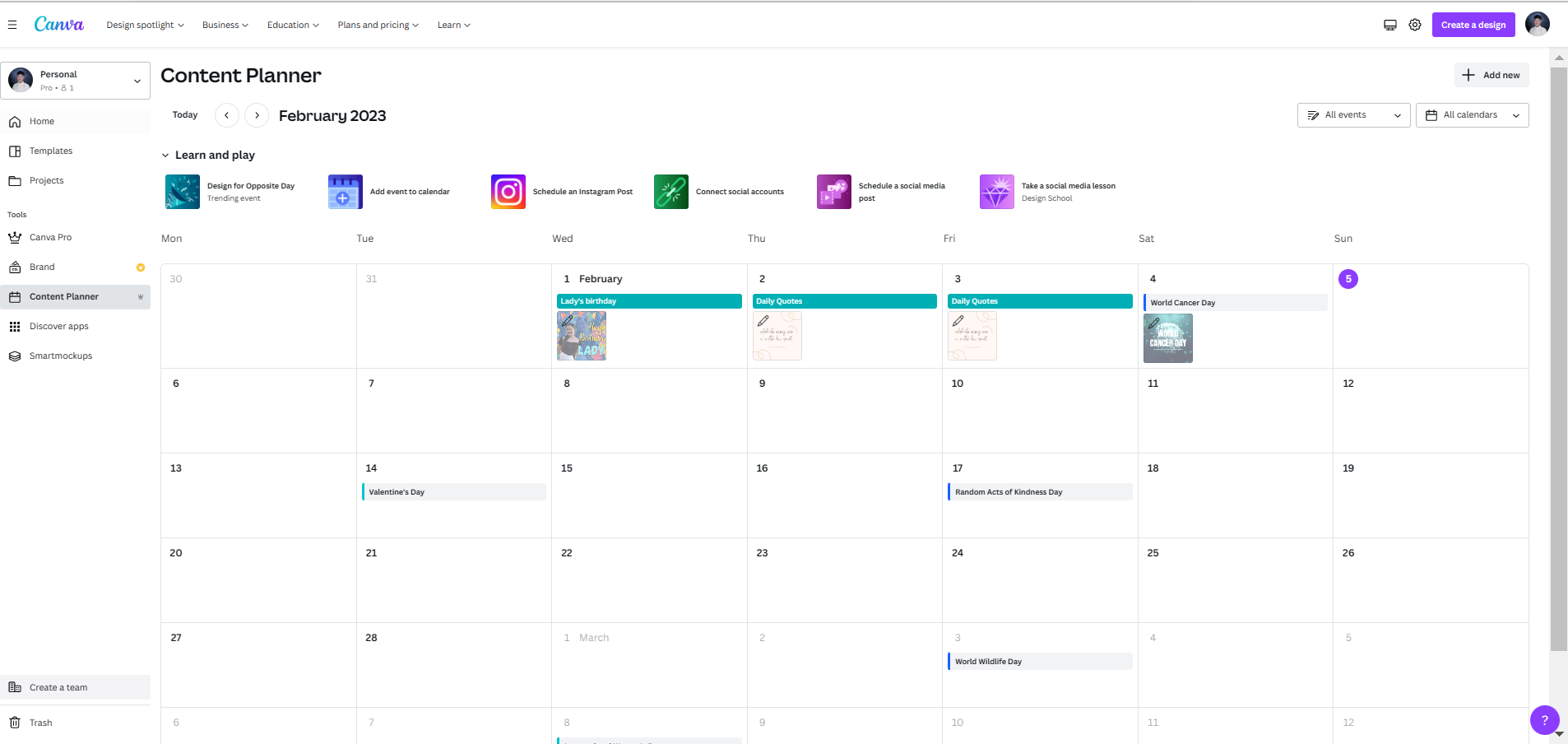1568x744 pixels.
Task: Open the hamburger main menu icon
Action: click(x=12, y=25)
